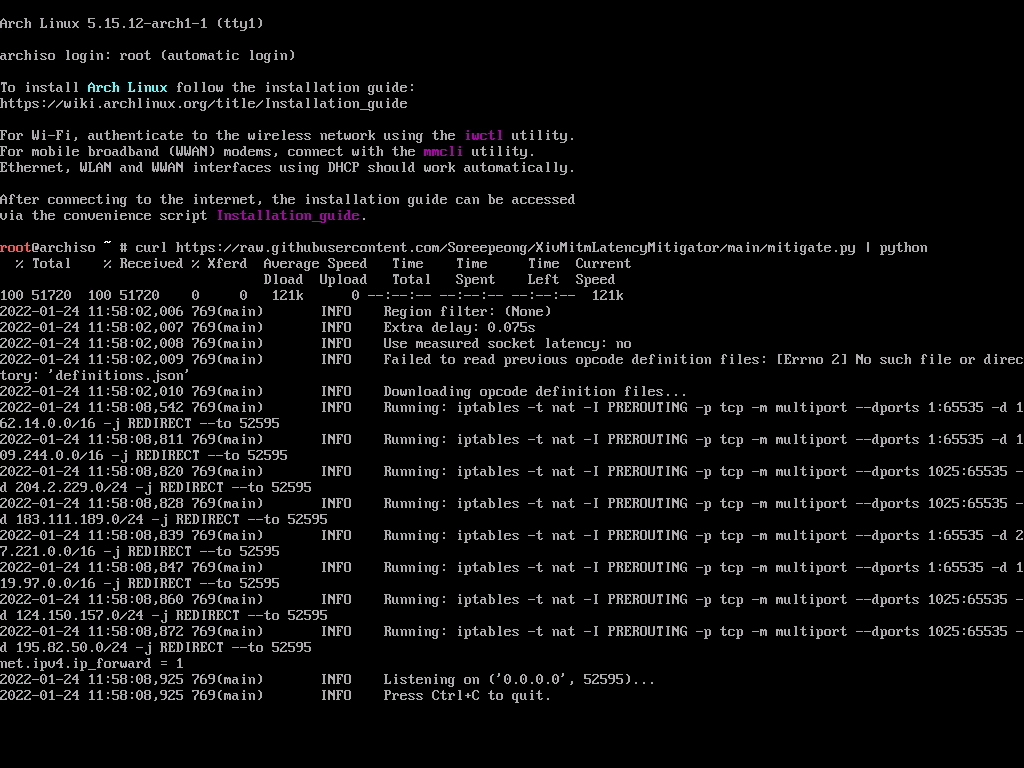Click the 'net.ipv4.ip_forward = 1' line
The width and height of the screenshot is (1024, 768).
[91, 664]
